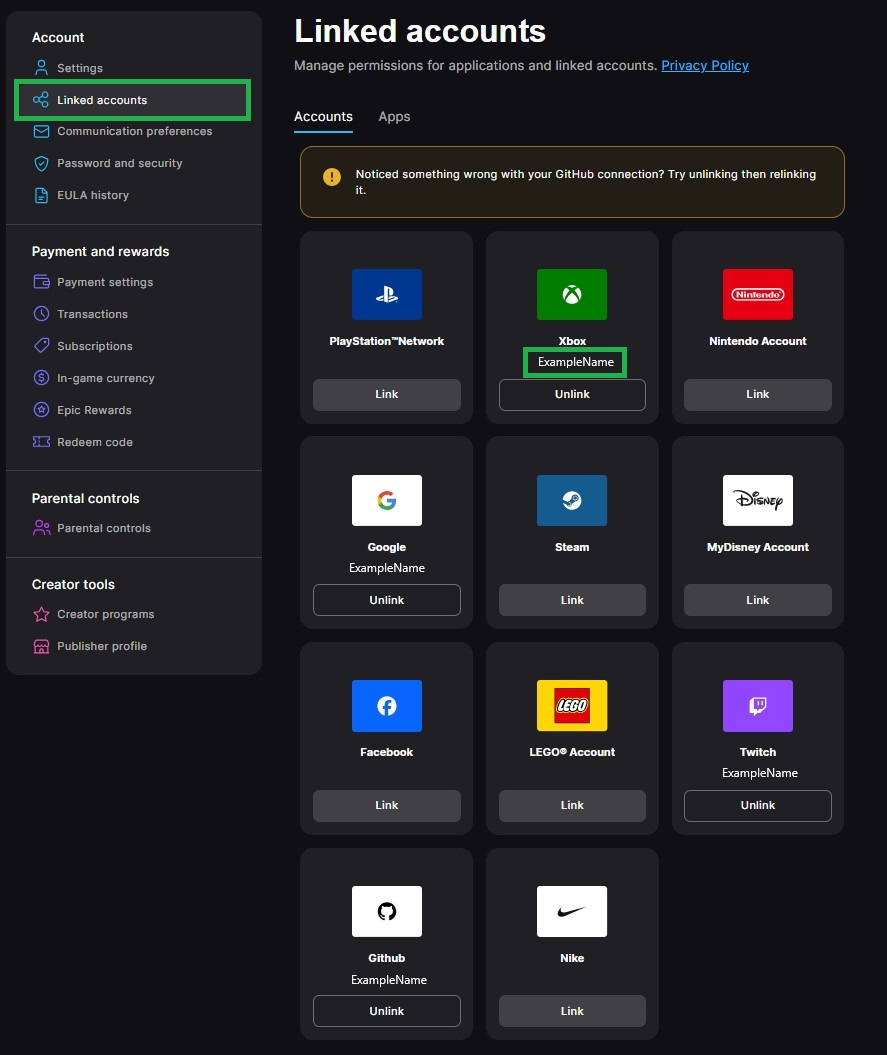Viewport: 887px width, 1055px height.
Task: Click the LEGO logo icon
Action: (572, 706)
